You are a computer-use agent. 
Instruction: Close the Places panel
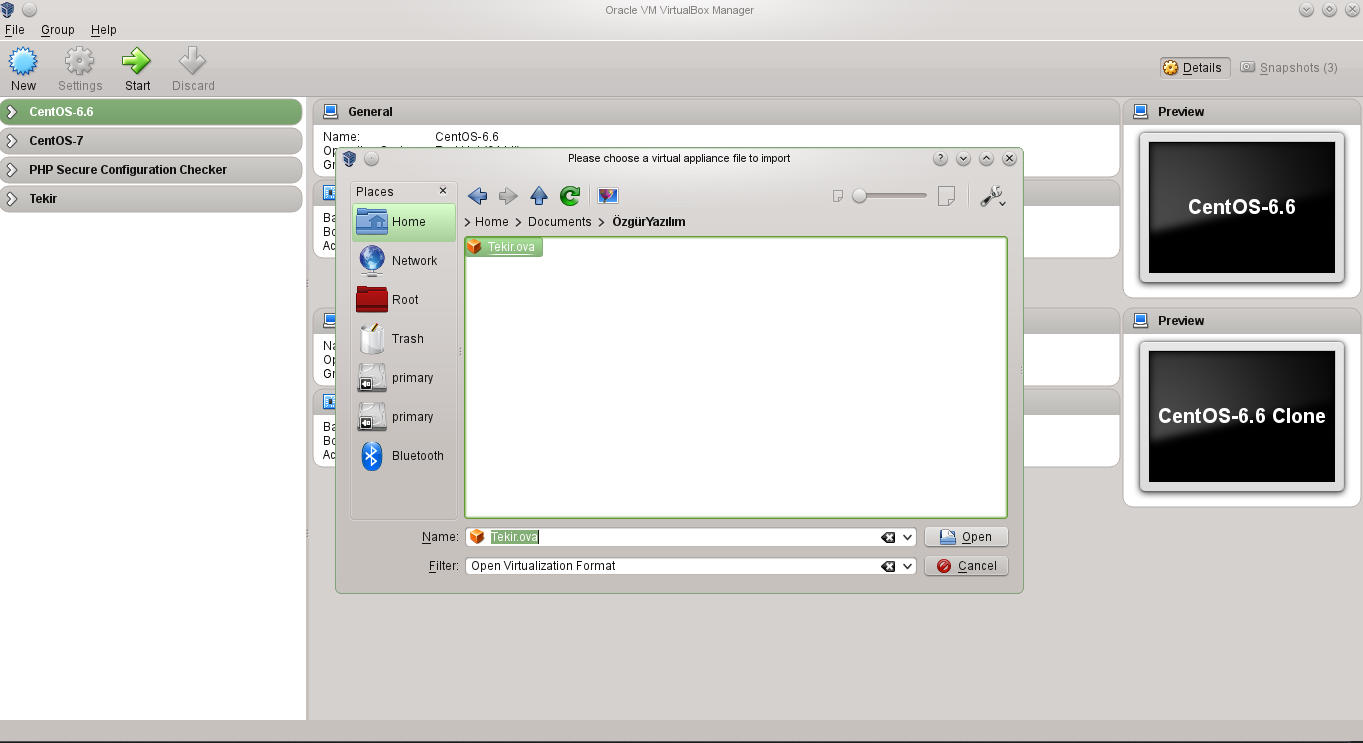(x=443, y=191)
